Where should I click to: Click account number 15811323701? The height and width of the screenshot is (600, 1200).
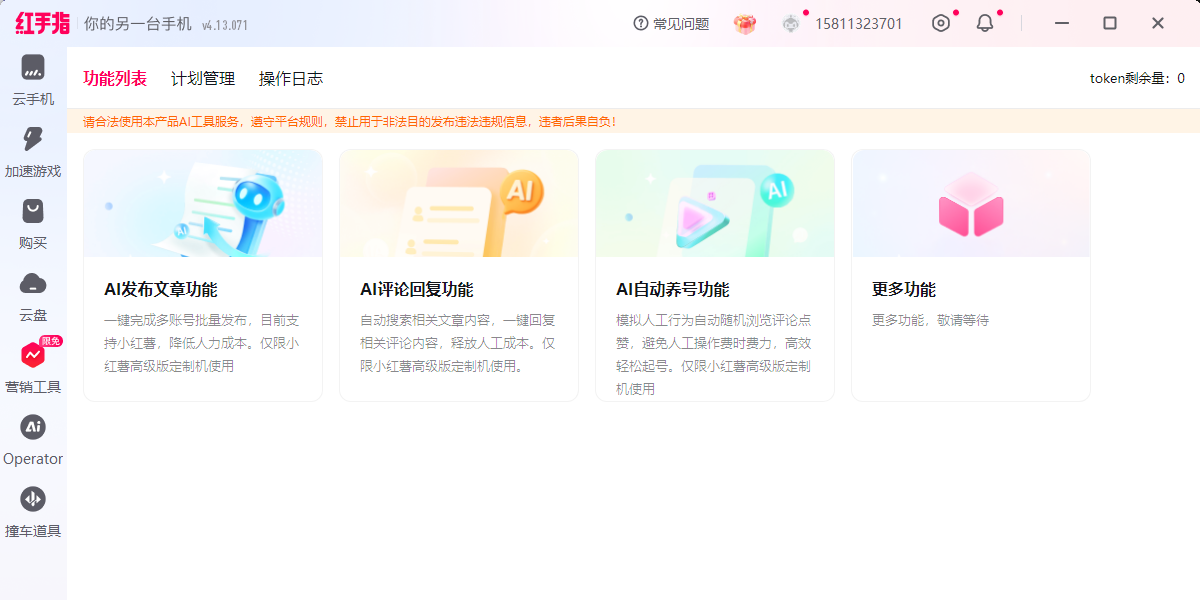click(859, 24)
